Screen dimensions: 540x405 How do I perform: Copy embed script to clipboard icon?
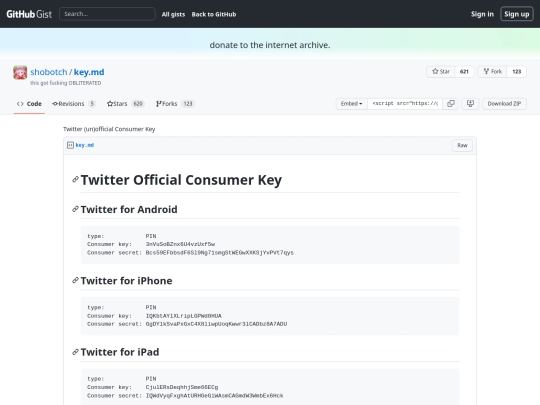pos(450,104)
